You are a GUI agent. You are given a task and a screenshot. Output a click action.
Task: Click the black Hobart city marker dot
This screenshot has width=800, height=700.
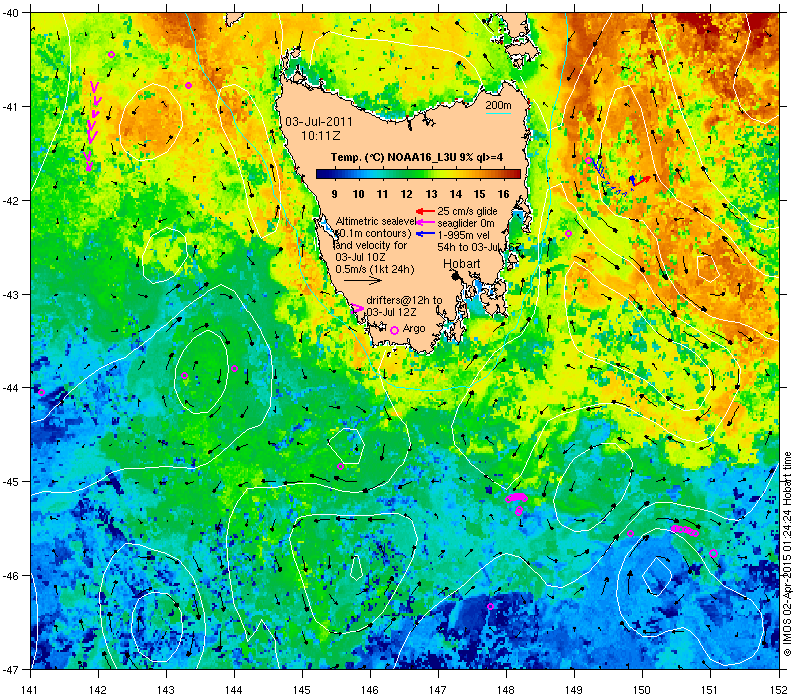(456, 276)
